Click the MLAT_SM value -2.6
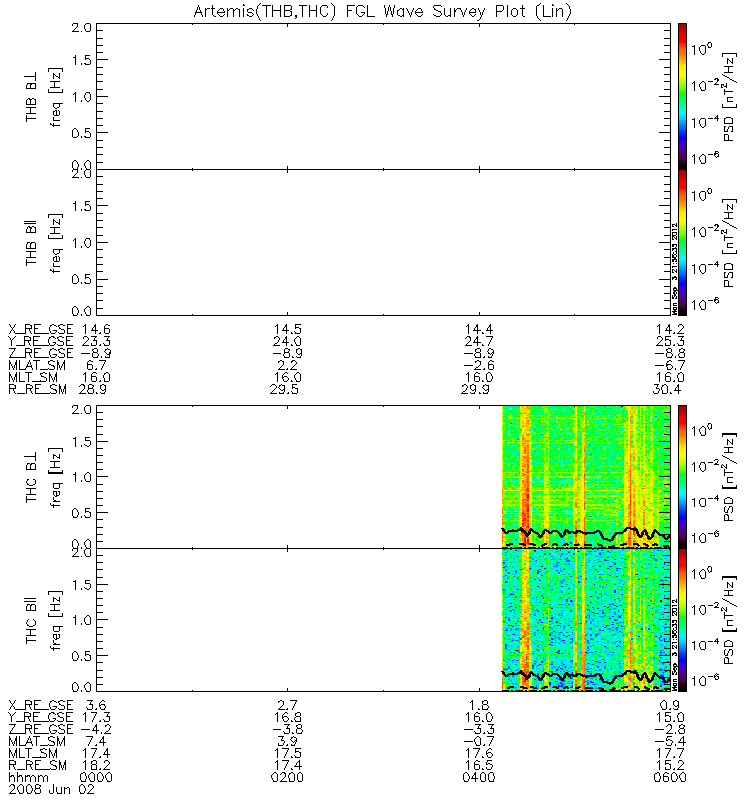750x800 pixels. tap(479, 365)
